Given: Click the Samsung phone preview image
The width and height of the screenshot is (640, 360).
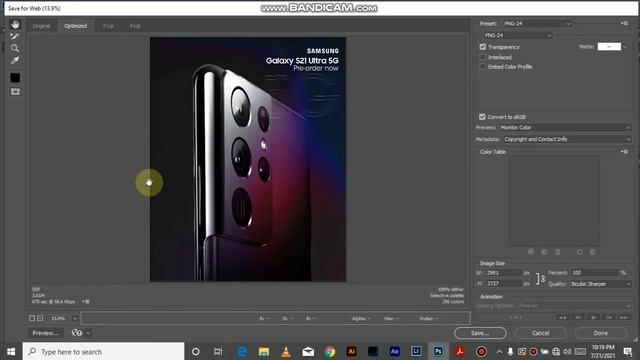Looking at the screenshot, I should [248, 159].
